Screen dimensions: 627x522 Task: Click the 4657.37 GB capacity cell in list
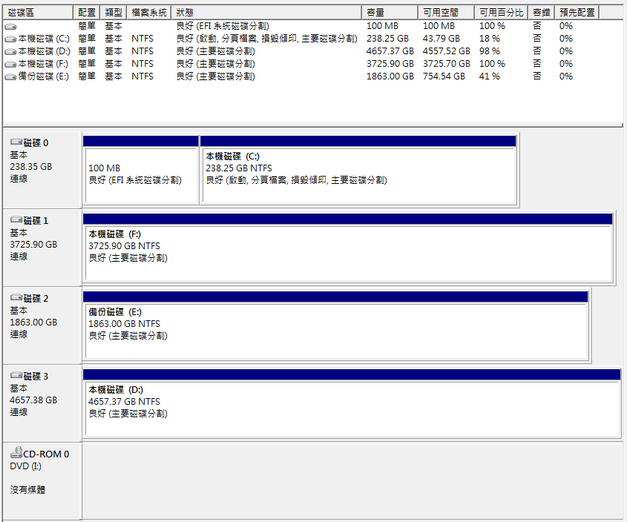(x=390, y=51)
